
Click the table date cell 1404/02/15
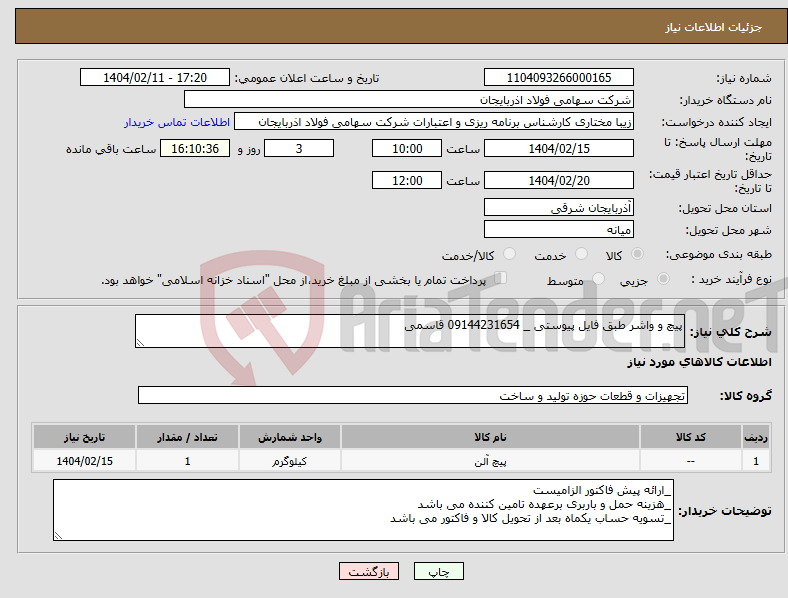click(x=84, y=461)
